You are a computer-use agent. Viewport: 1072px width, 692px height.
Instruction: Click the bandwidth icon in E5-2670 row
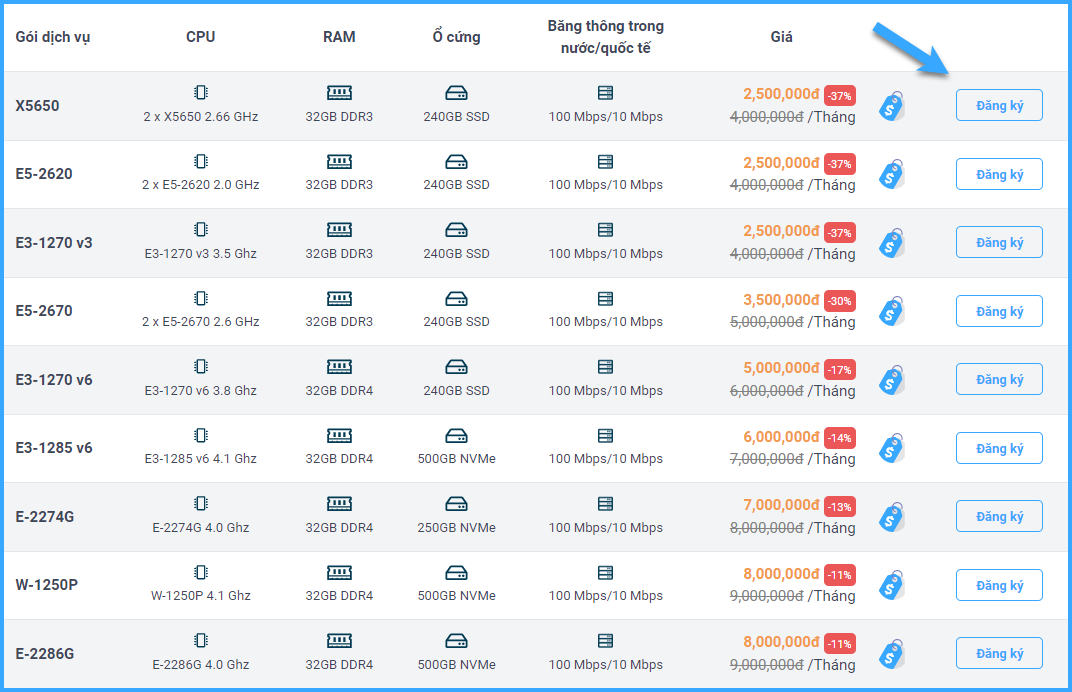pyautogui.click(x=605, y=298)
